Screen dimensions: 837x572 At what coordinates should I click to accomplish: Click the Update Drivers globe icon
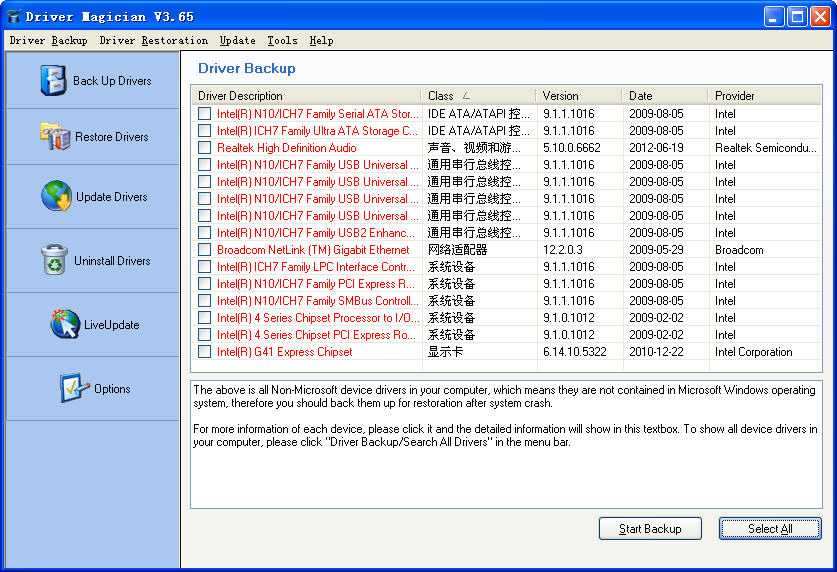57,196
